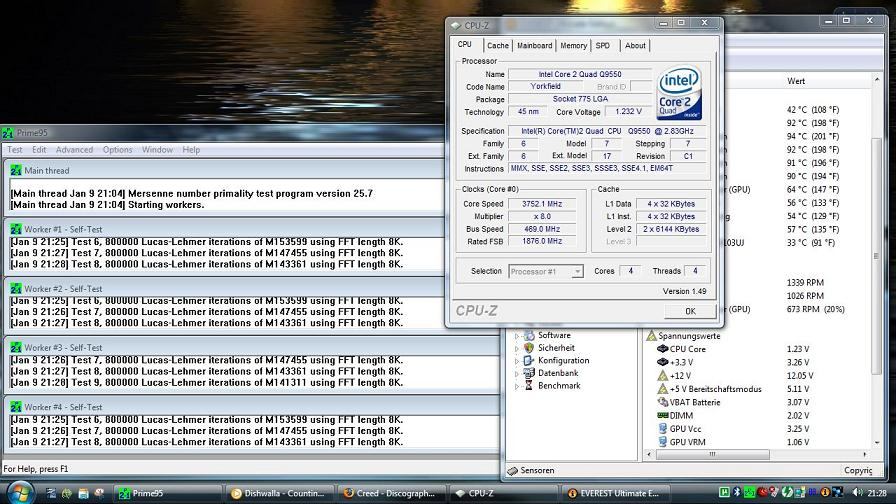The width and height of the screenshot is (896, 504).
Task: Click the Core Speed 3752.1 MHz field
Action: coord(542,204)
